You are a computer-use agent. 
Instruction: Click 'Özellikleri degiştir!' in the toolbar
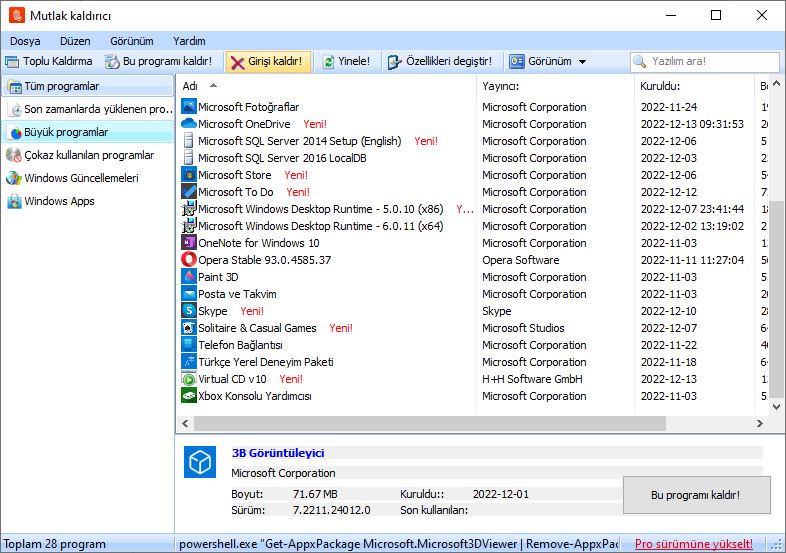click(x=441, y=61)
